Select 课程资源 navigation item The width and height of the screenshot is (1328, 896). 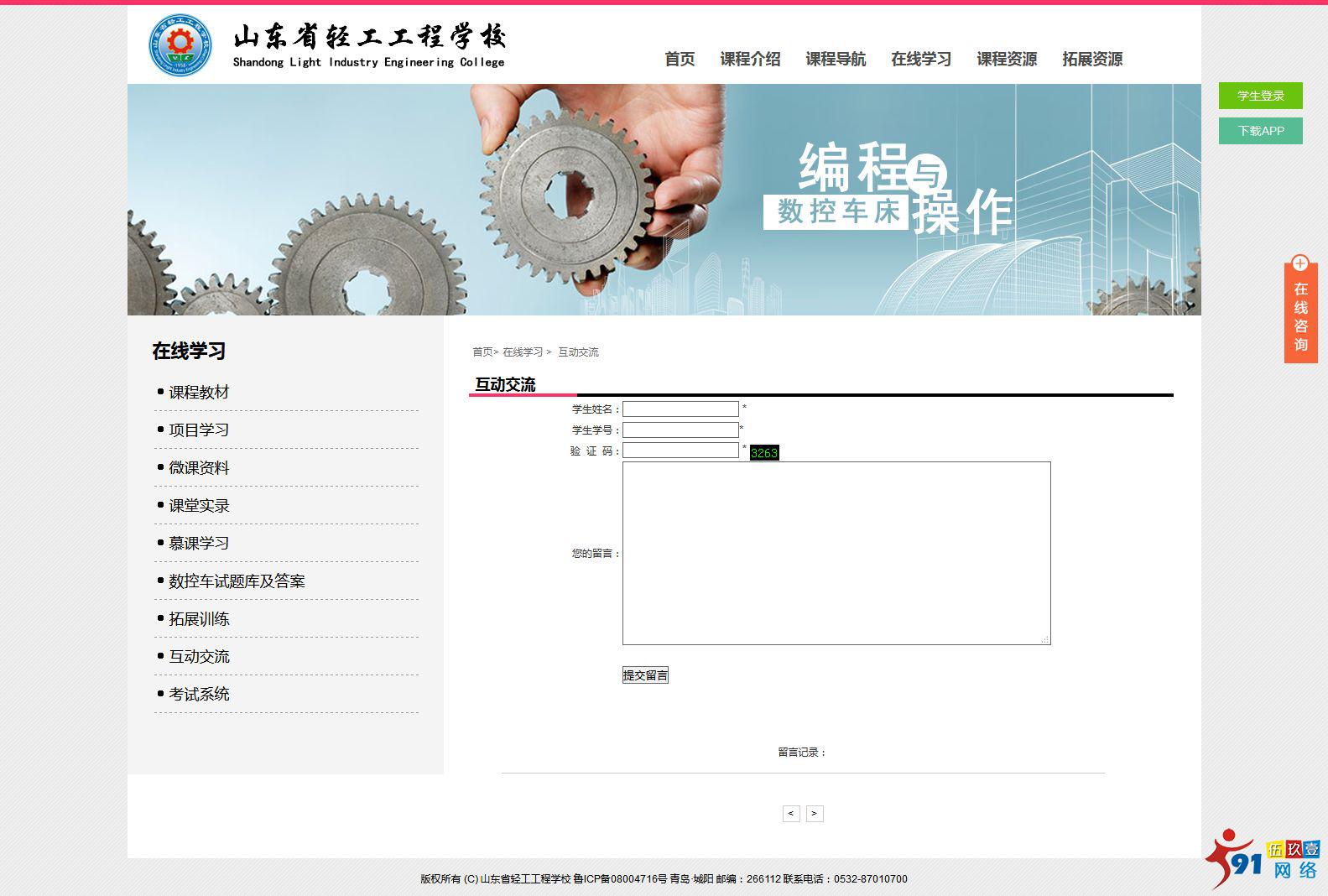click(x=1007, y=60)
